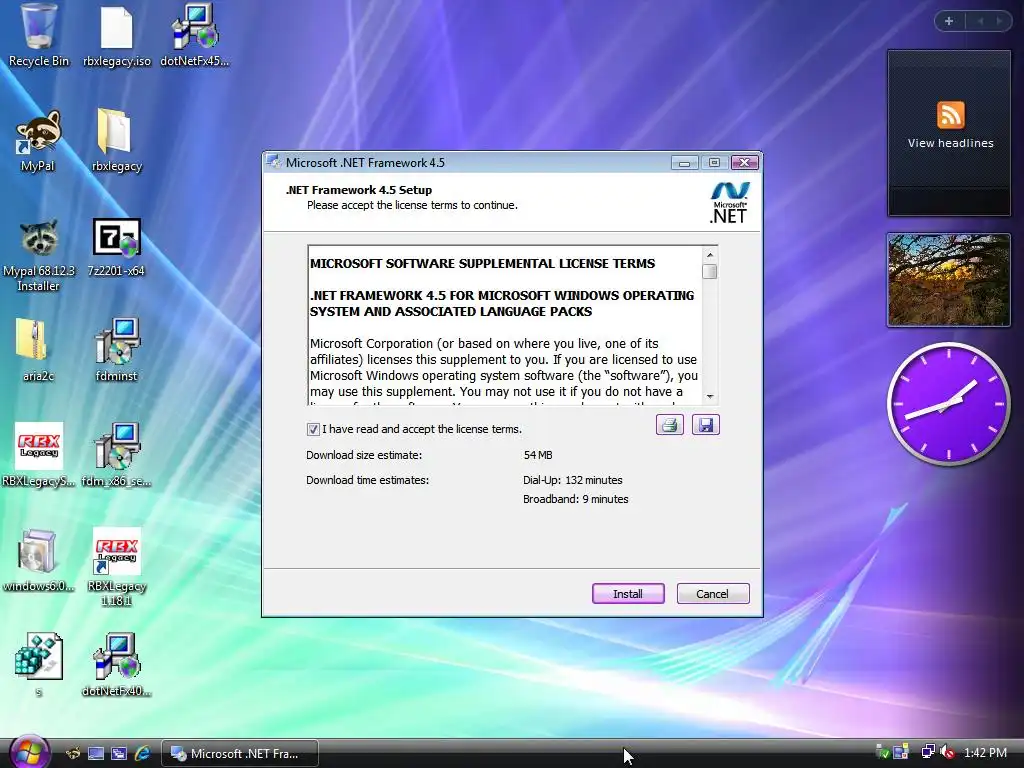1024x768 pixels.
Task: Select the dotNetFx40... installer icon
Action: point(116,664)
